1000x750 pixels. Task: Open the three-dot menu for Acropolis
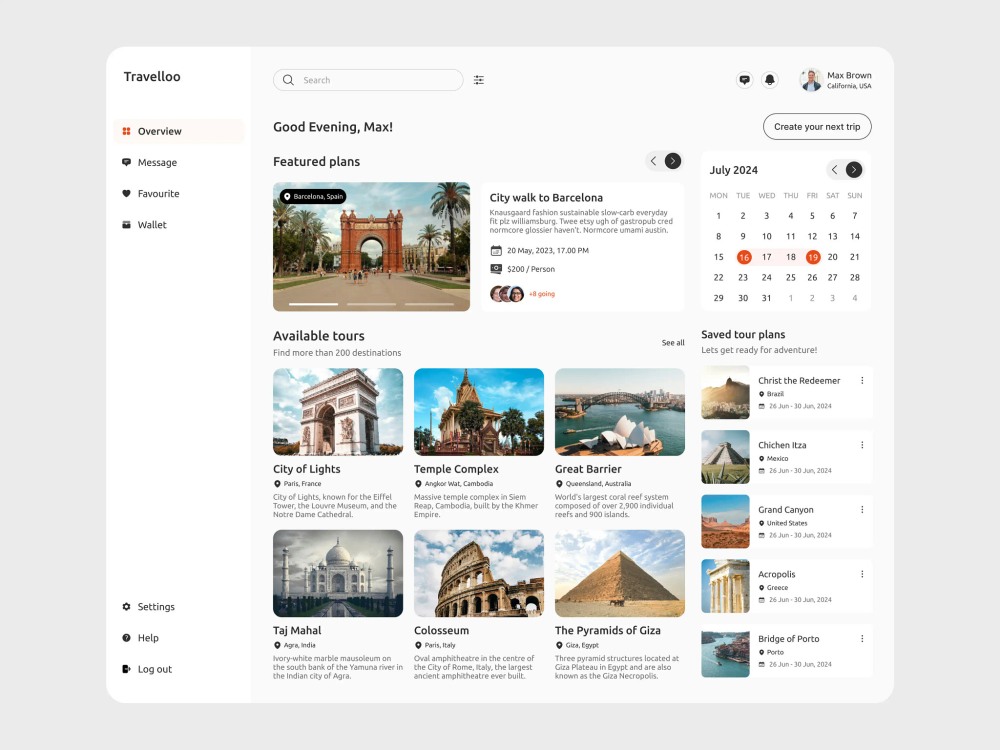click(x=862, y=574)
